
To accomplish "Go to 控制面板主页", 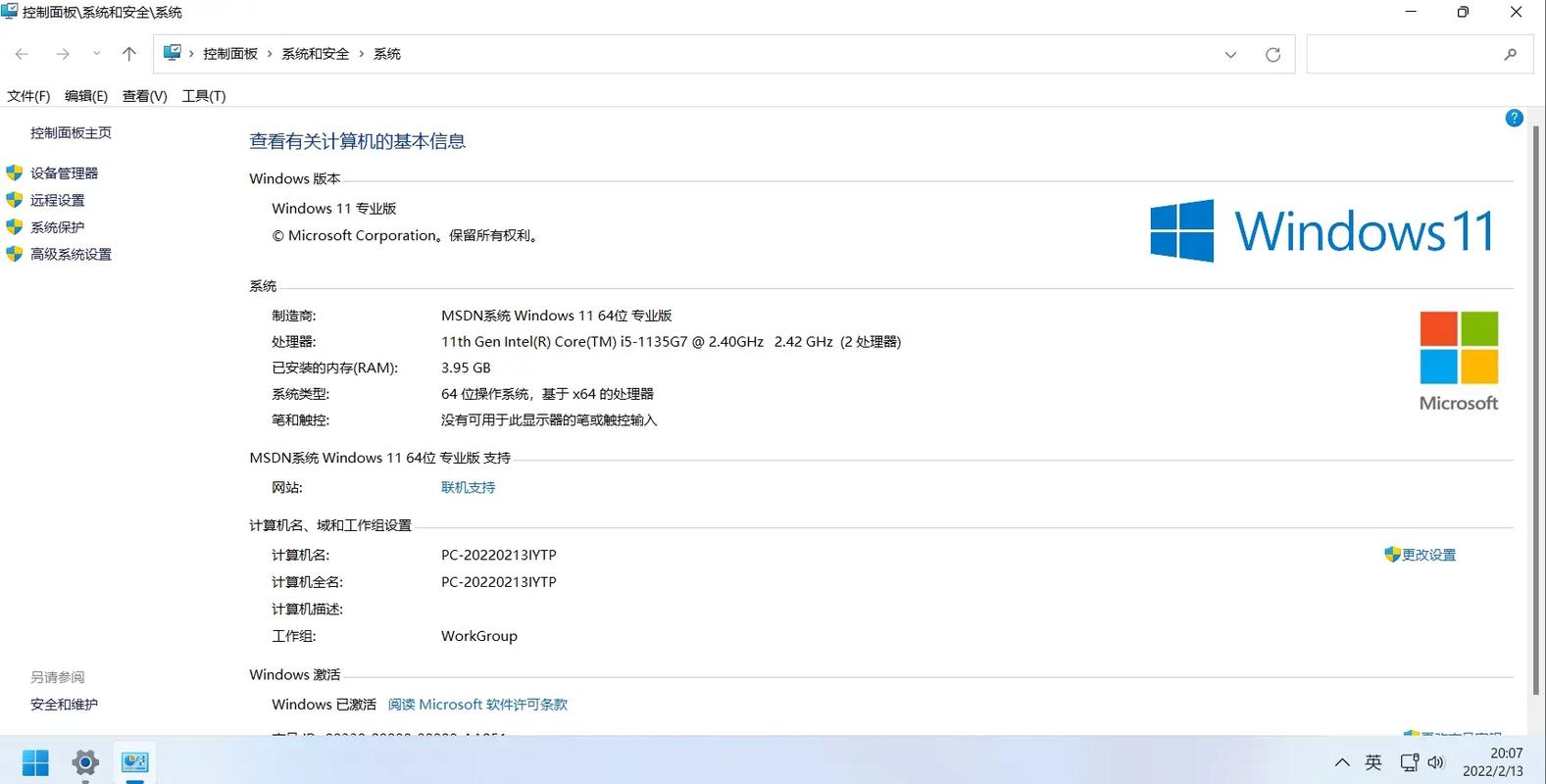I will coord(71,132).
